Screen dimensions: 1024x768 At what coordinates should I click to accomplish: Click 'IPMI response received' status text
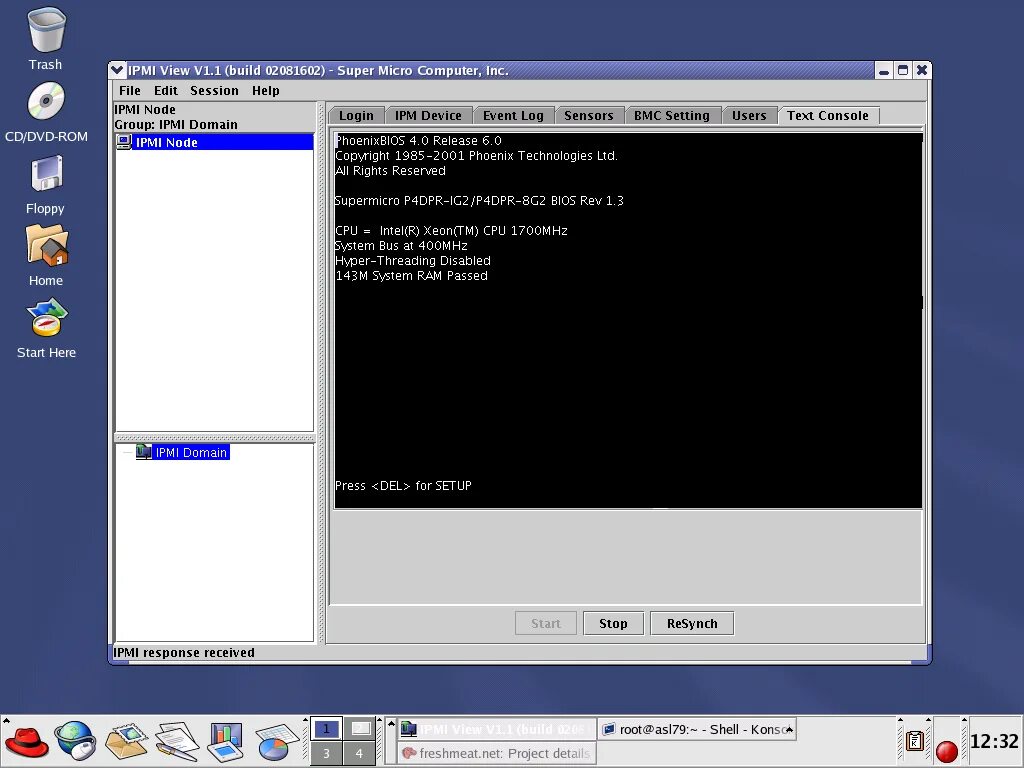click(x=184, y=652)
